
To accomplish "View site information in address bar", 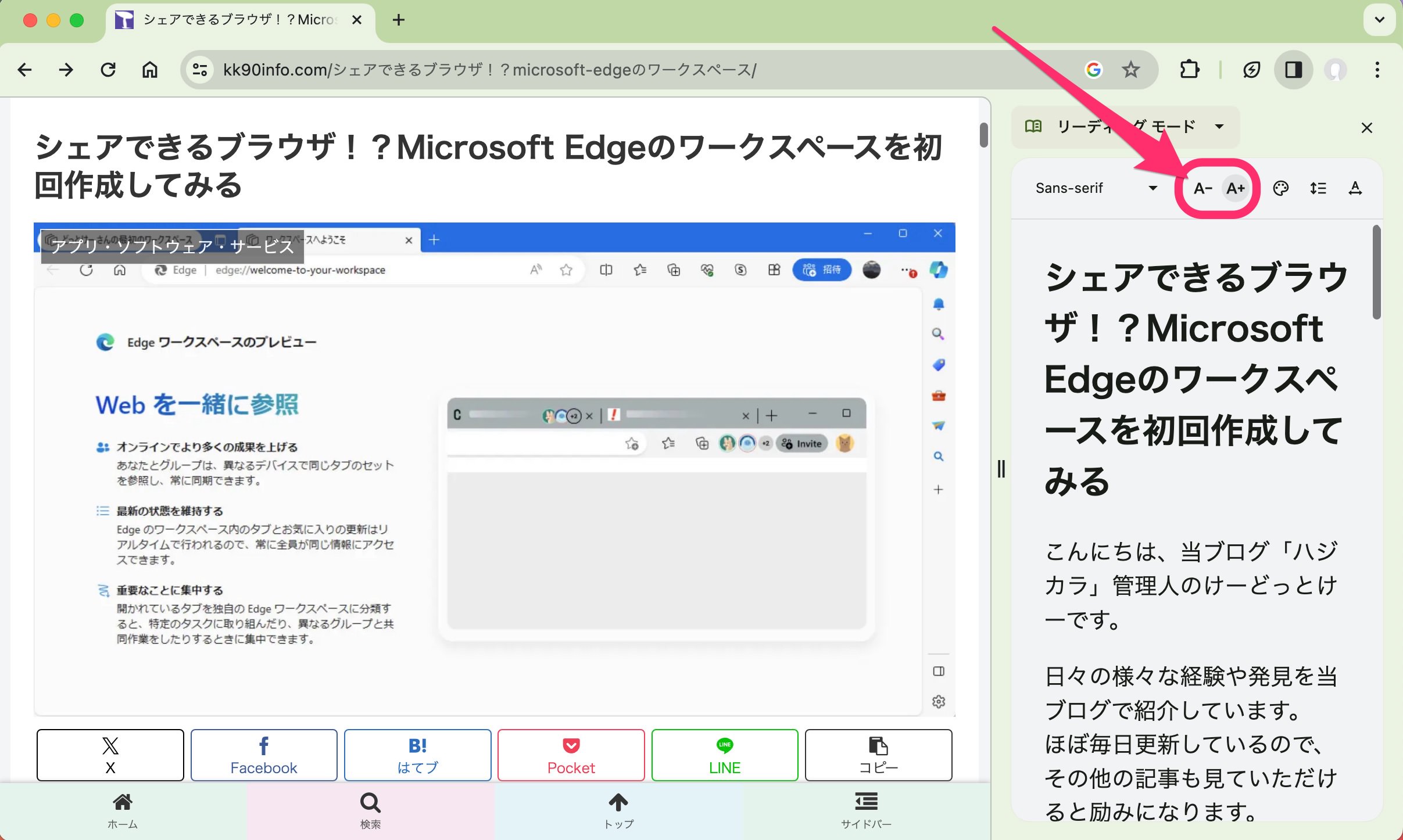I will pos(200,70).
